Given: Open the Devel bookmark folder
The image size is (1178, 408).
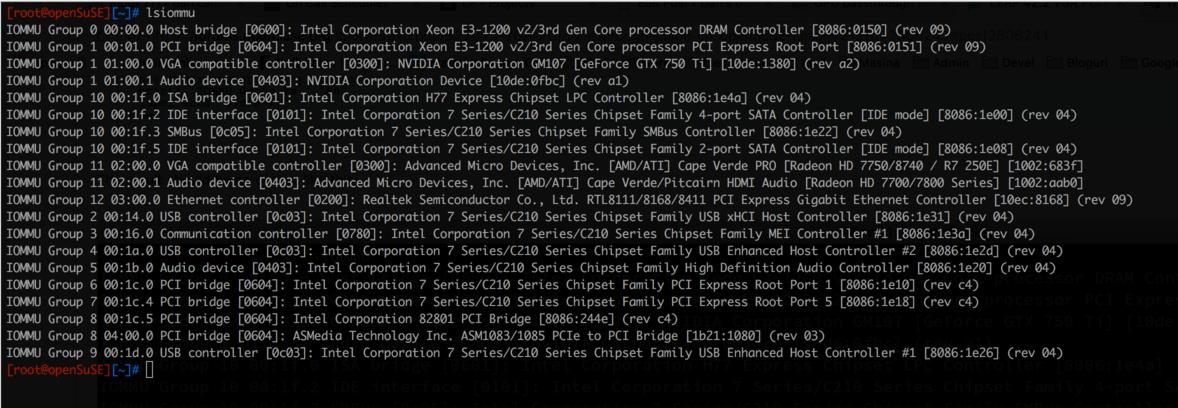Looking at the screenshot, I should point(1008,64).
